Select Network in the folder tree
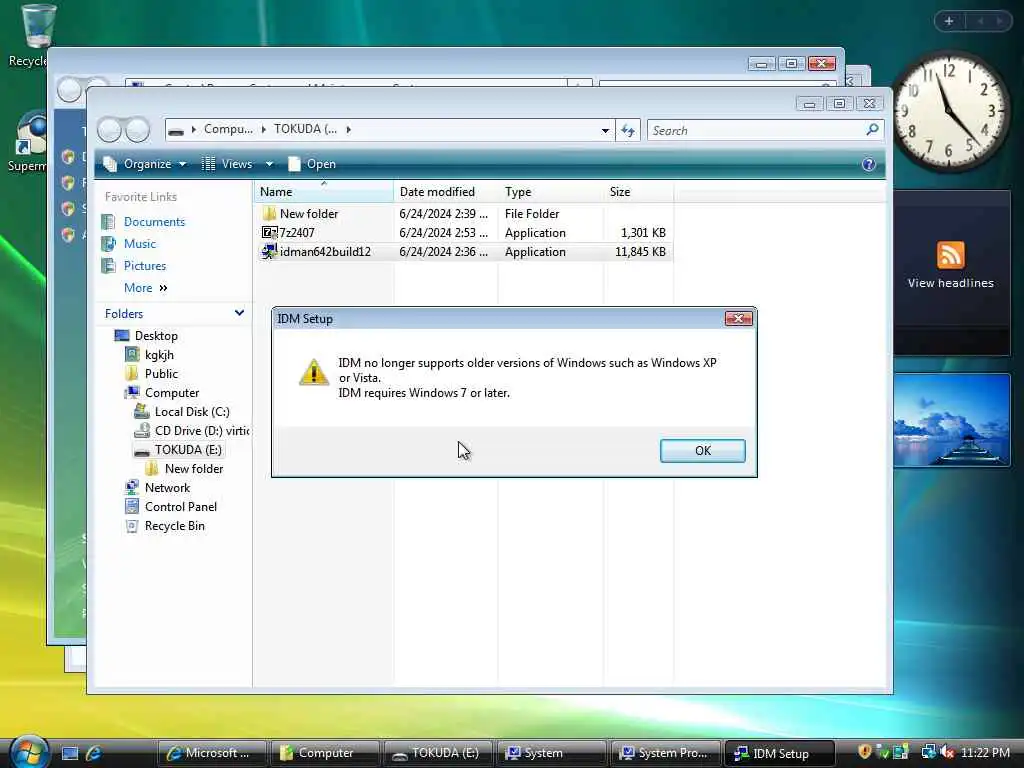The image size is (1024, 768). click(x=167, y=488)
